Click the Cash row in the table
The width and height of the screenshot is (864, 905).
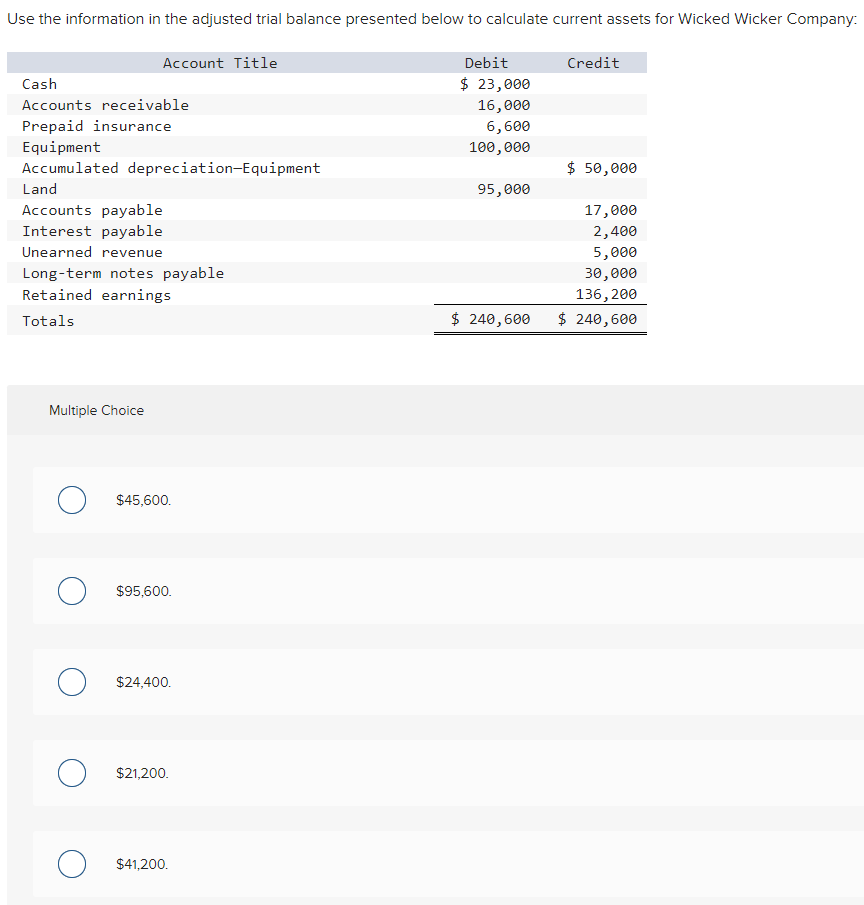pyautogui.click(x=39, y=84)
